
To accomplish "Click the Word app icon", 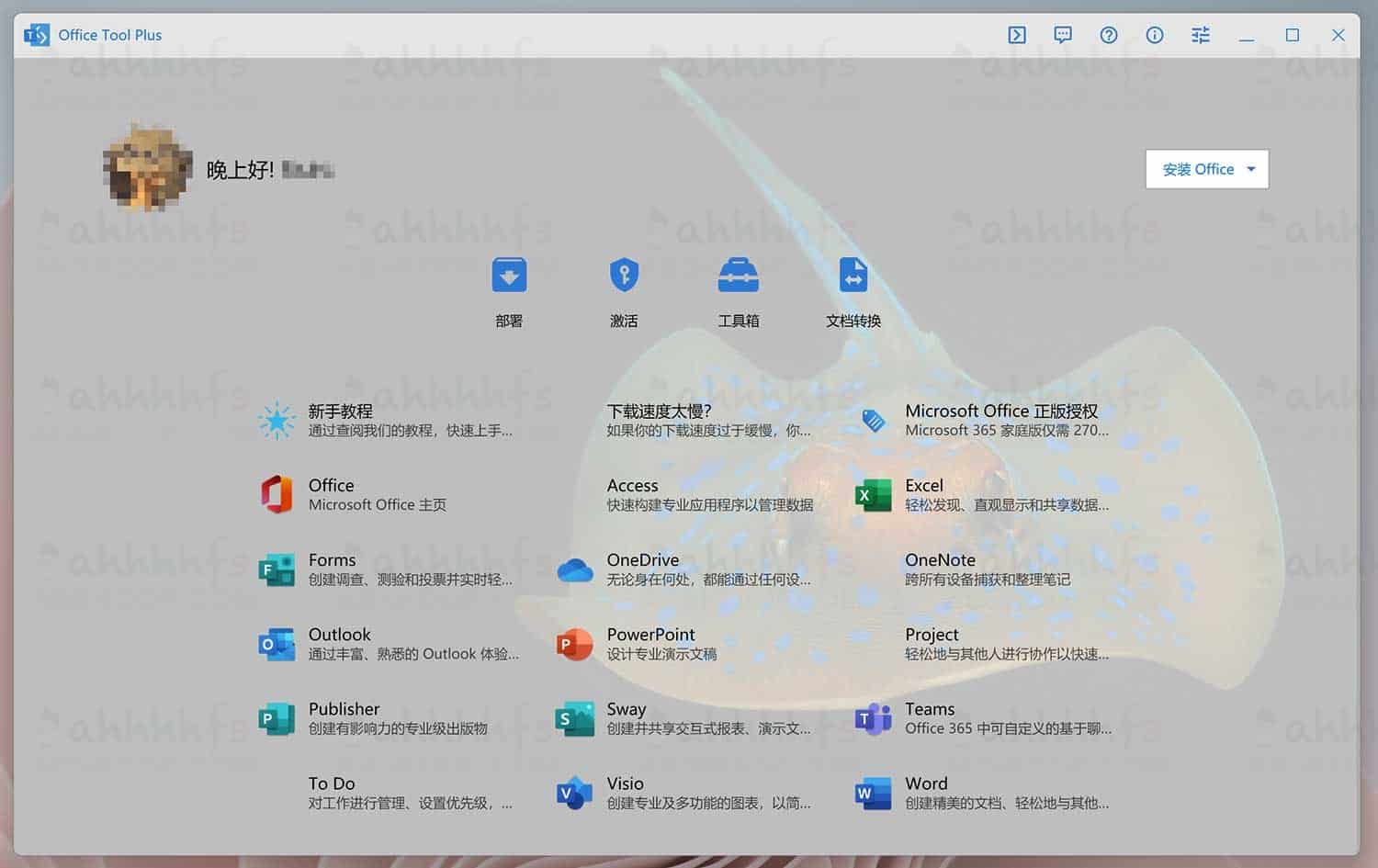I will (874, 793).
